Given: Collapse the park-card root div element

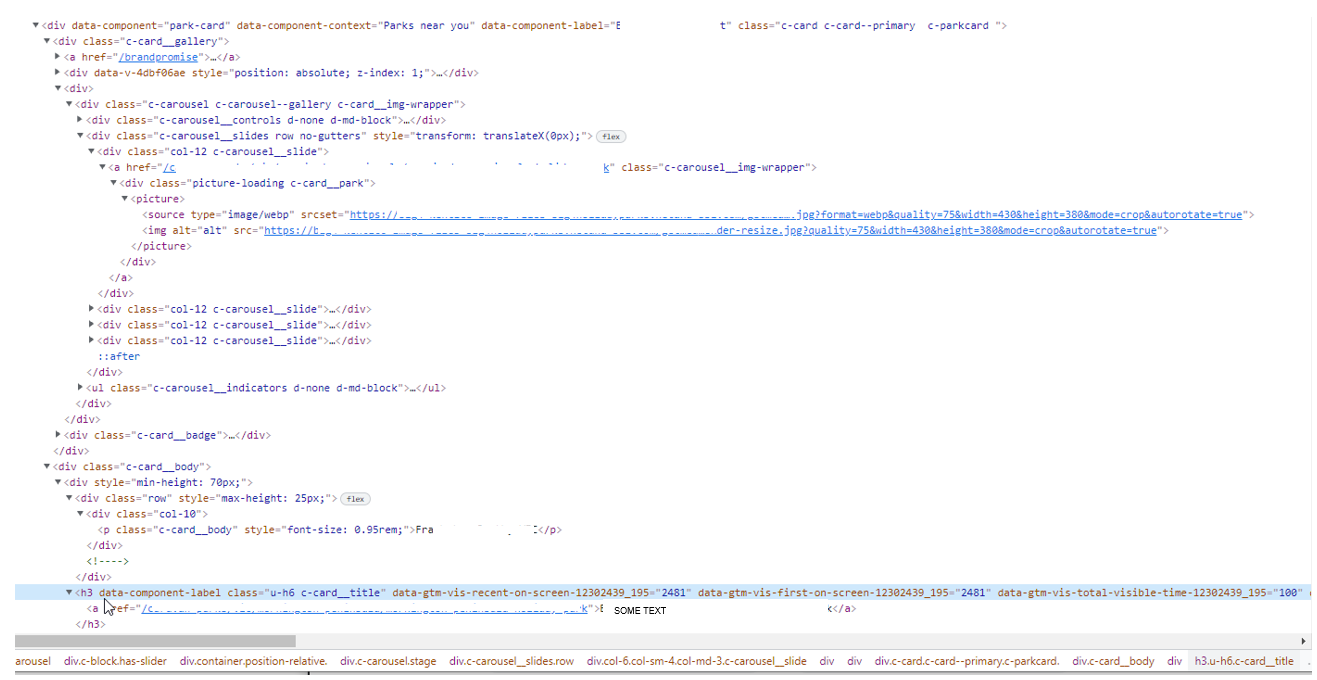Looking at the screenshot, I should pos(36,26).
